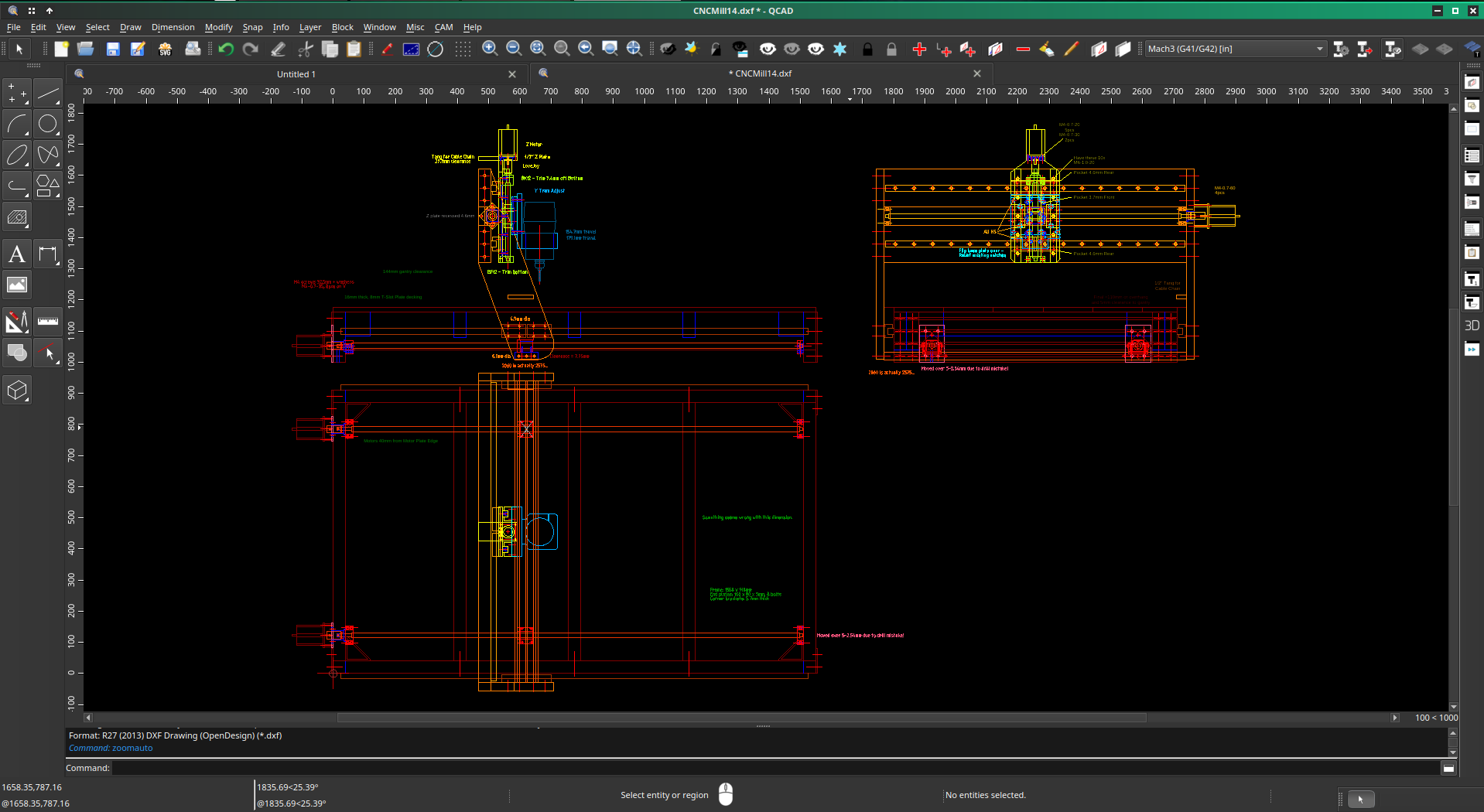Open the Dimension menu
1484x812 pixels.
[x=173, y=27]
